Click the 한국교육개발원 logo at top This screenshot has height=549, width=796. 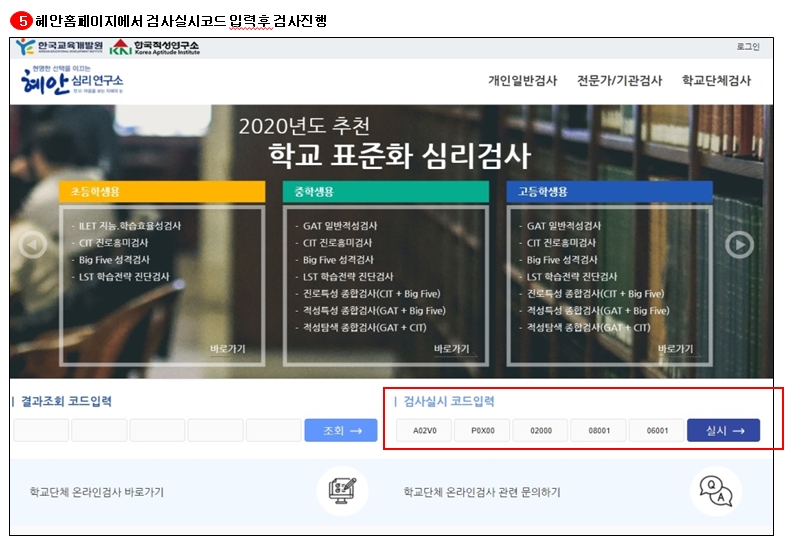(59, 47)
